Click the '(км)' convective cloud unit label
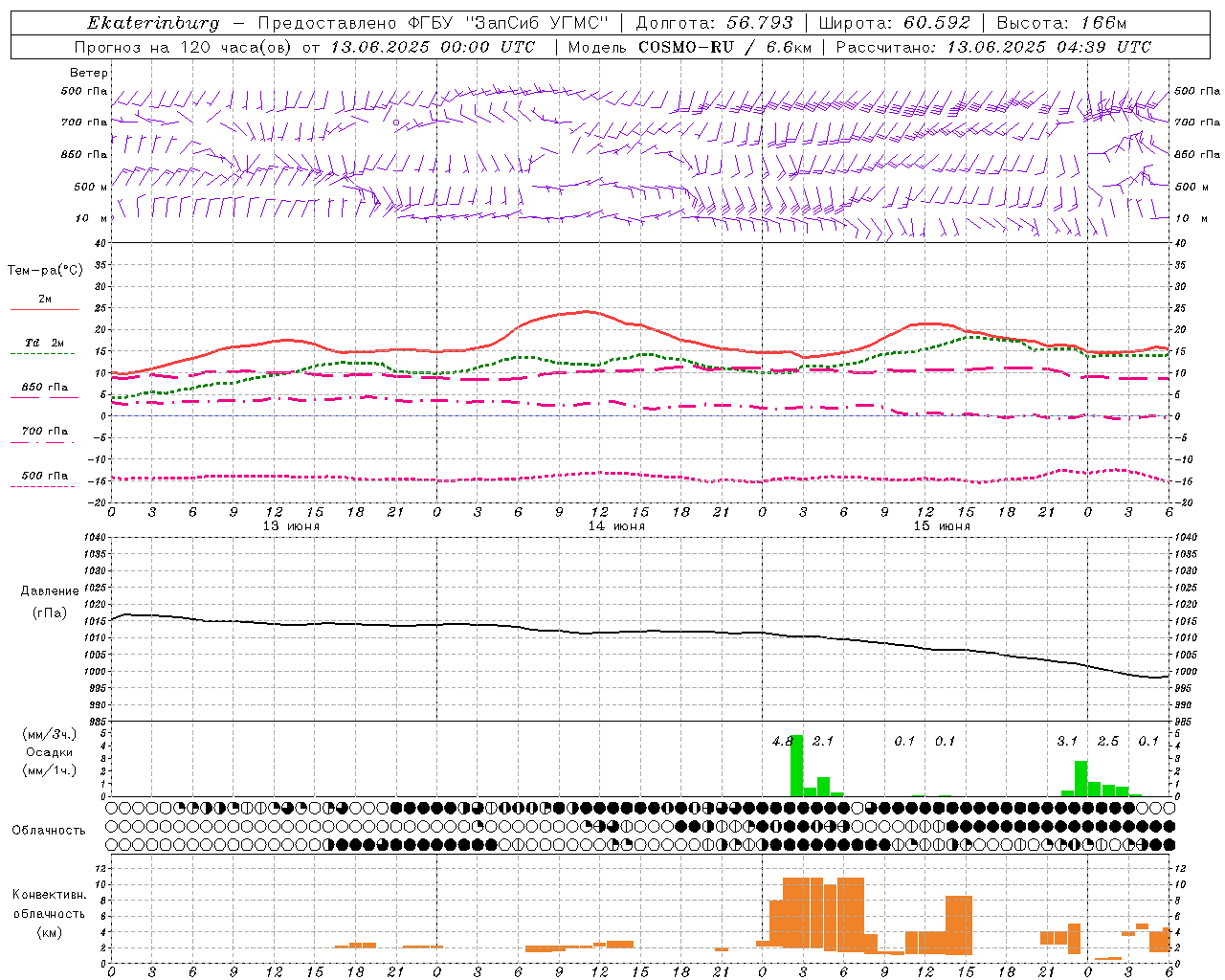The height and width of the screenshot is (980, 1225). (x=49, y=932)
